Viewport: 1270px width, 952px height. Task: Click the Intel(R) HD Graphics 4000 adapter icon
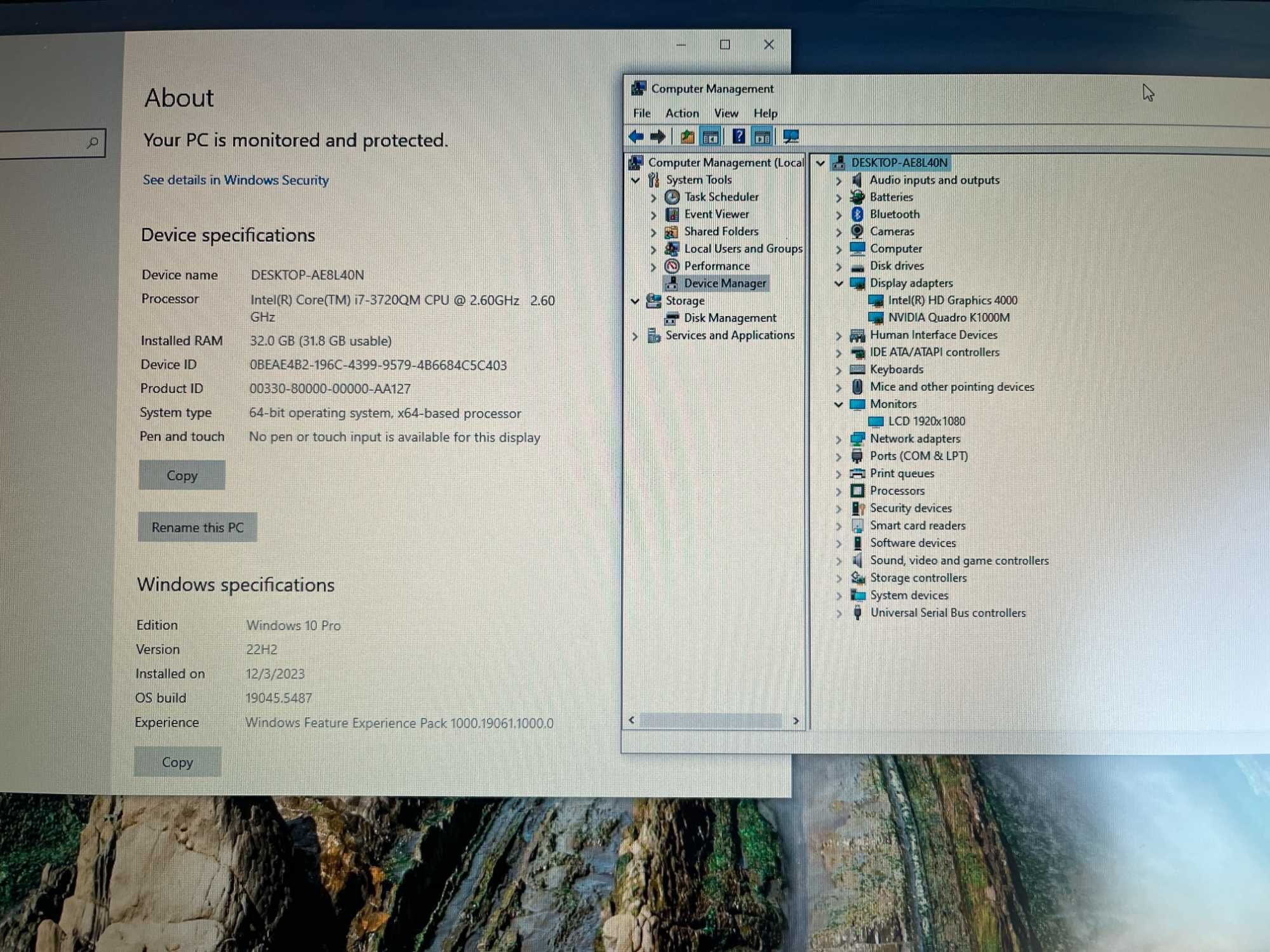[x=876, y=301]
